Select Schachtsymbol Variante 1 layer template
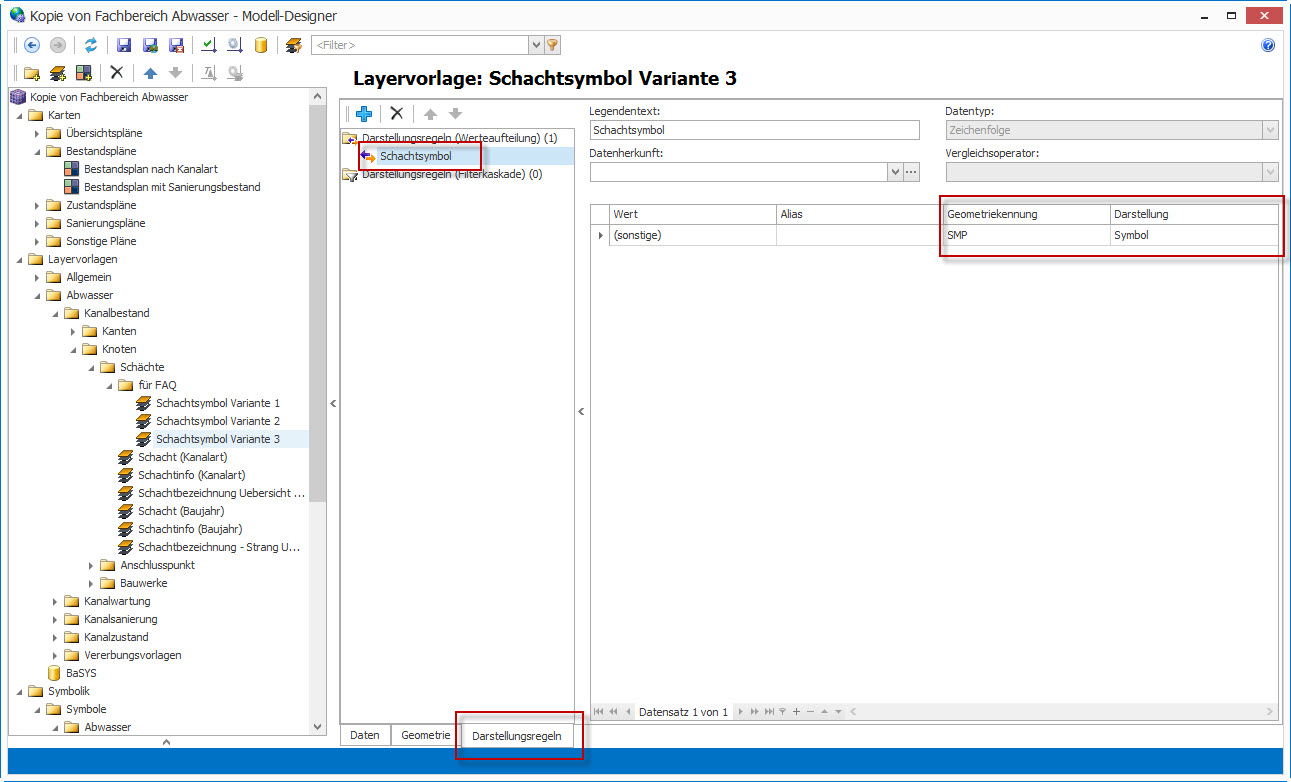Screen dimensions: 1291x782 point(217,403)
